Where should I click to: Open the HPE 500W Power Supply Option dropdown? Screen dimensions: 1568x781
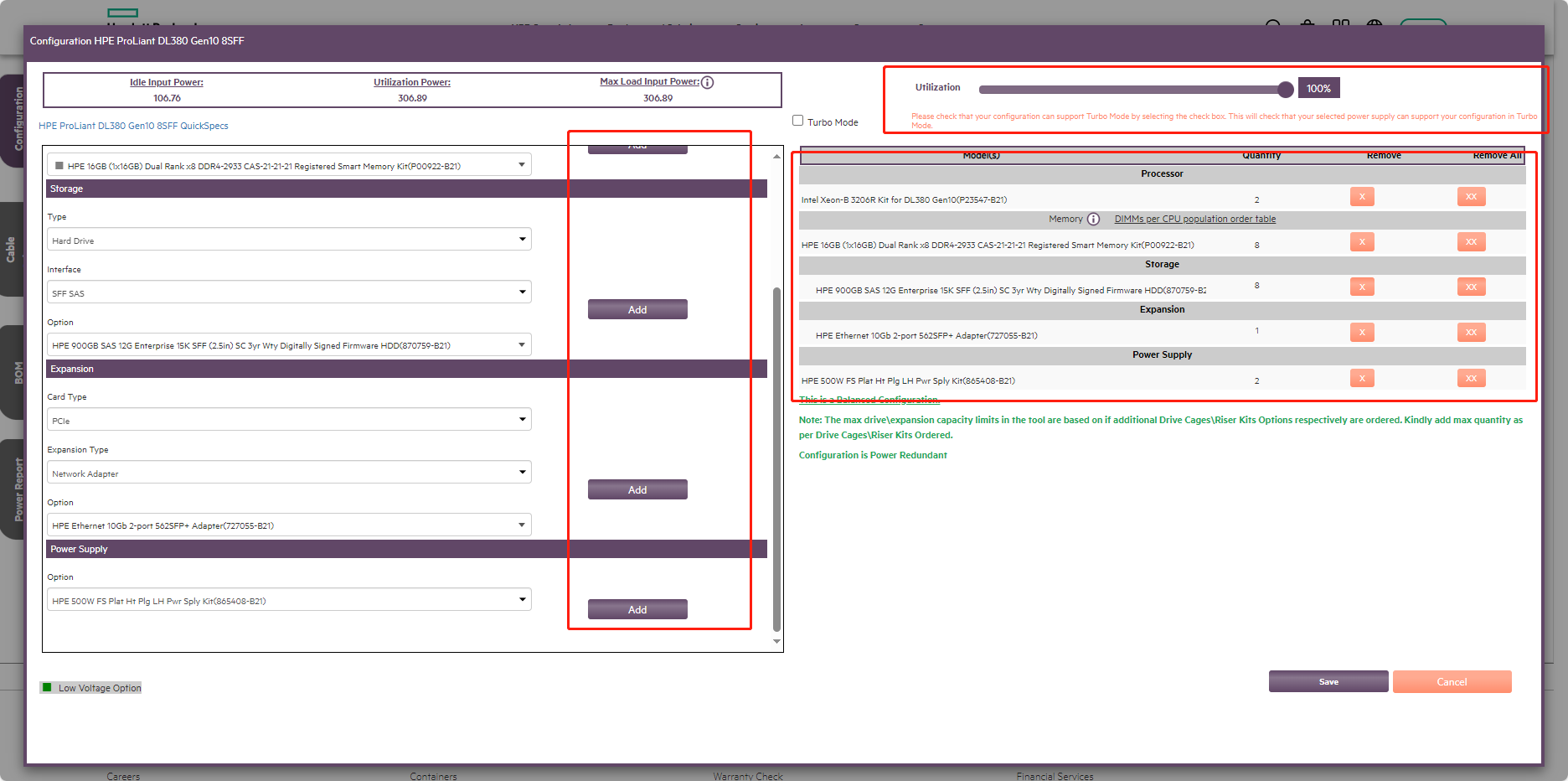[x=289, y=600]
